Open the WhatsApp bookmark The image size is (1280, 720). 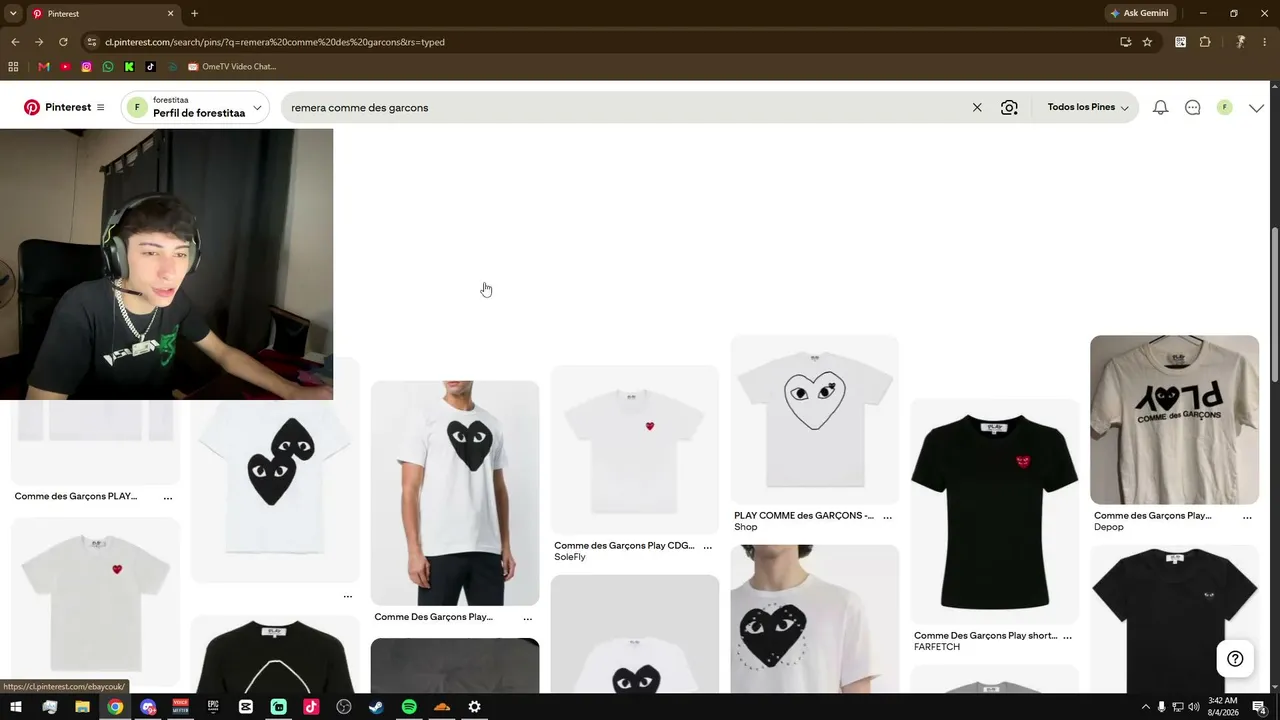(108, 67)
